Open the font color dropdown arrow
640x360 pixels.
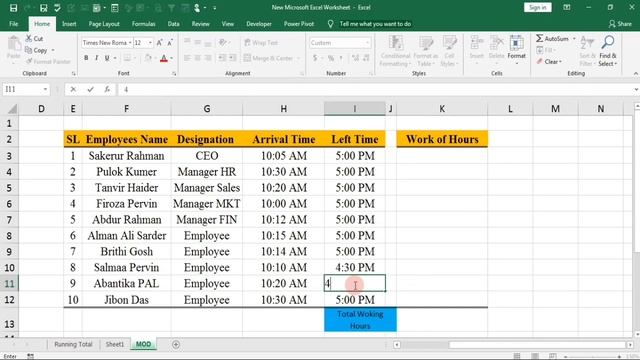(x=171, y=58)
